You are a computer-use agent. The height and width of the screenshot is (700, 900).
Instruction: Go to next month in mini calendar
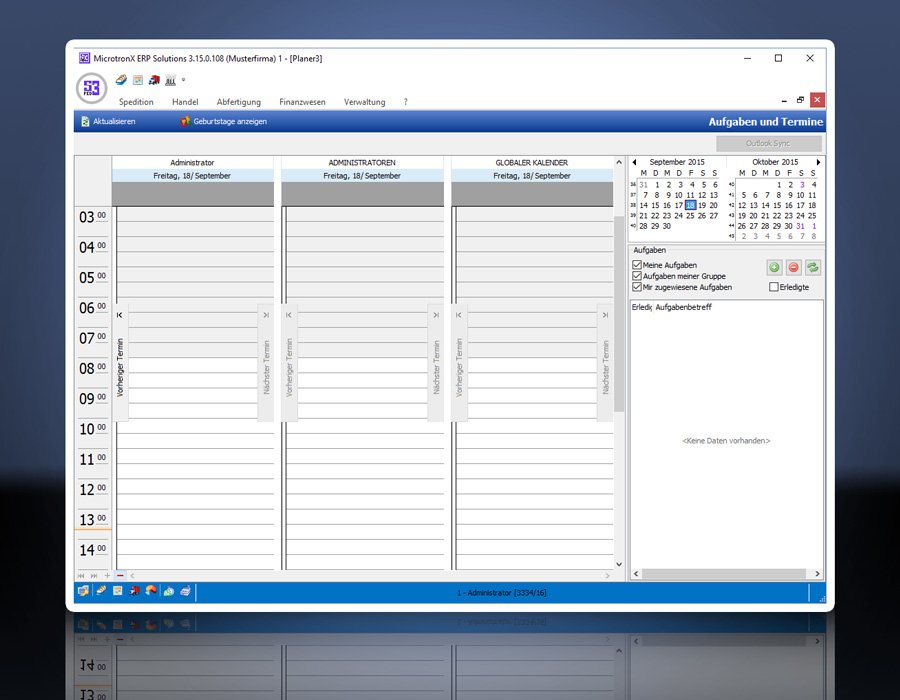(x=818, y=162)
